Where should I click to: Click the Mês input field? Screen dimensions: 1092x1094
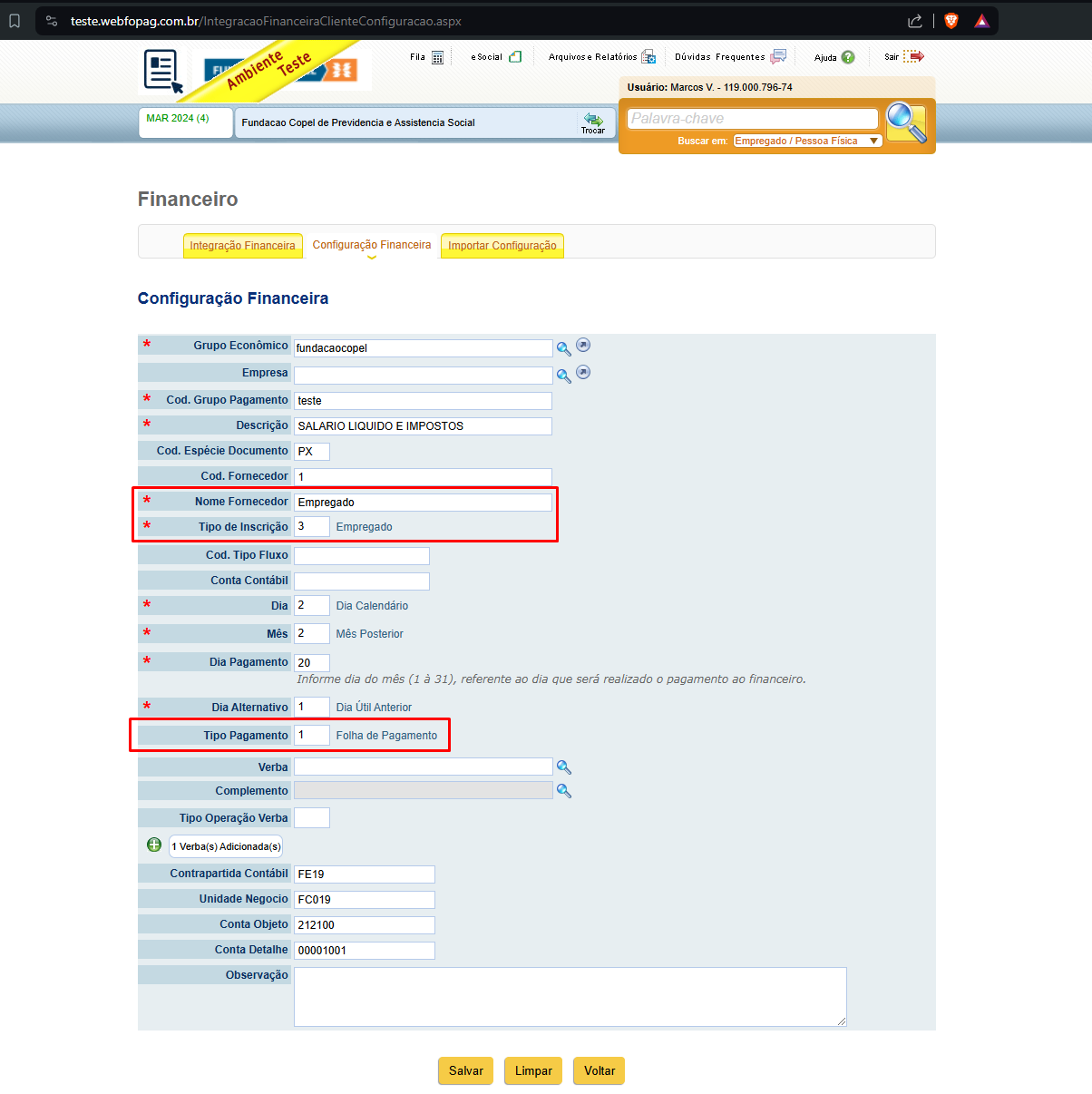312,634
